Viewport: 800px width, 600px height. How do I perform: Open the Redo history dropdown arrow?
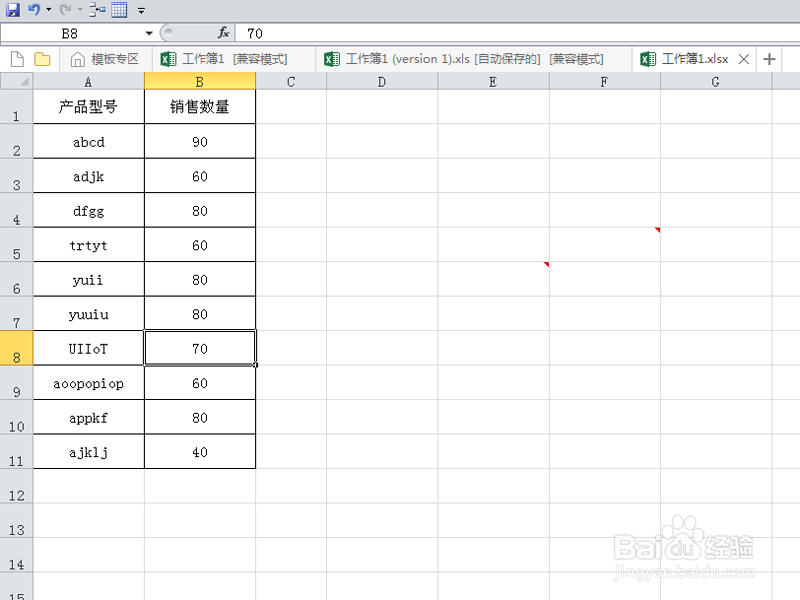click(80, 10)
